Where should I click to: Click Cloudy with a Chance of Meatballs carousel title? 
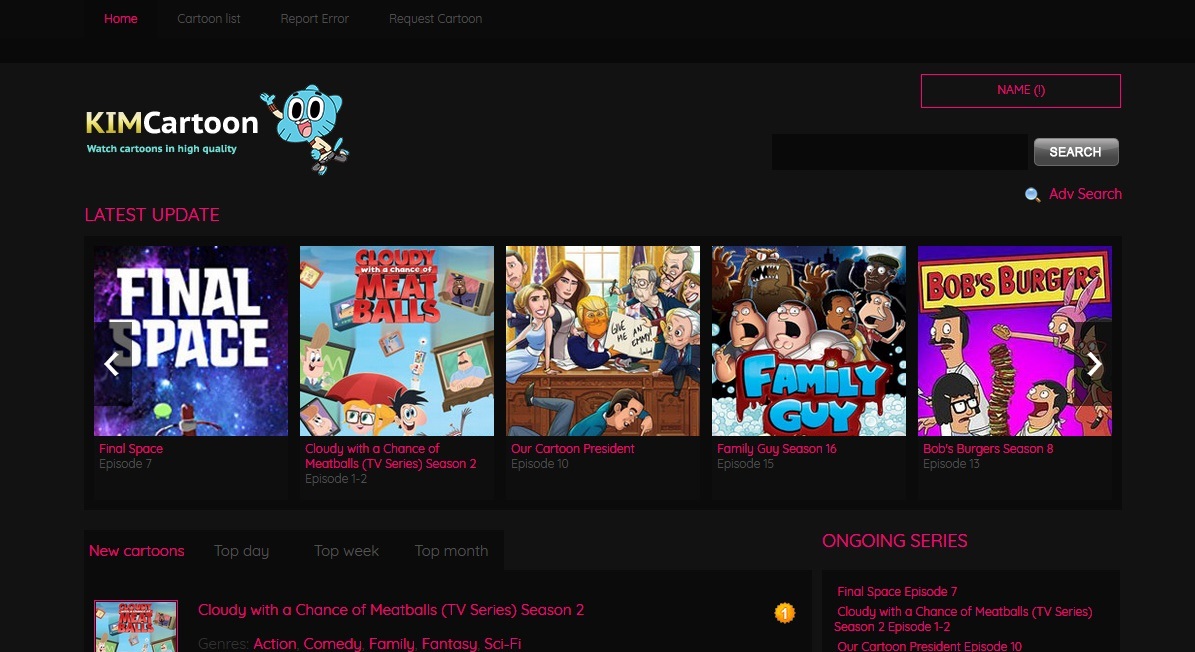[390, 456]
